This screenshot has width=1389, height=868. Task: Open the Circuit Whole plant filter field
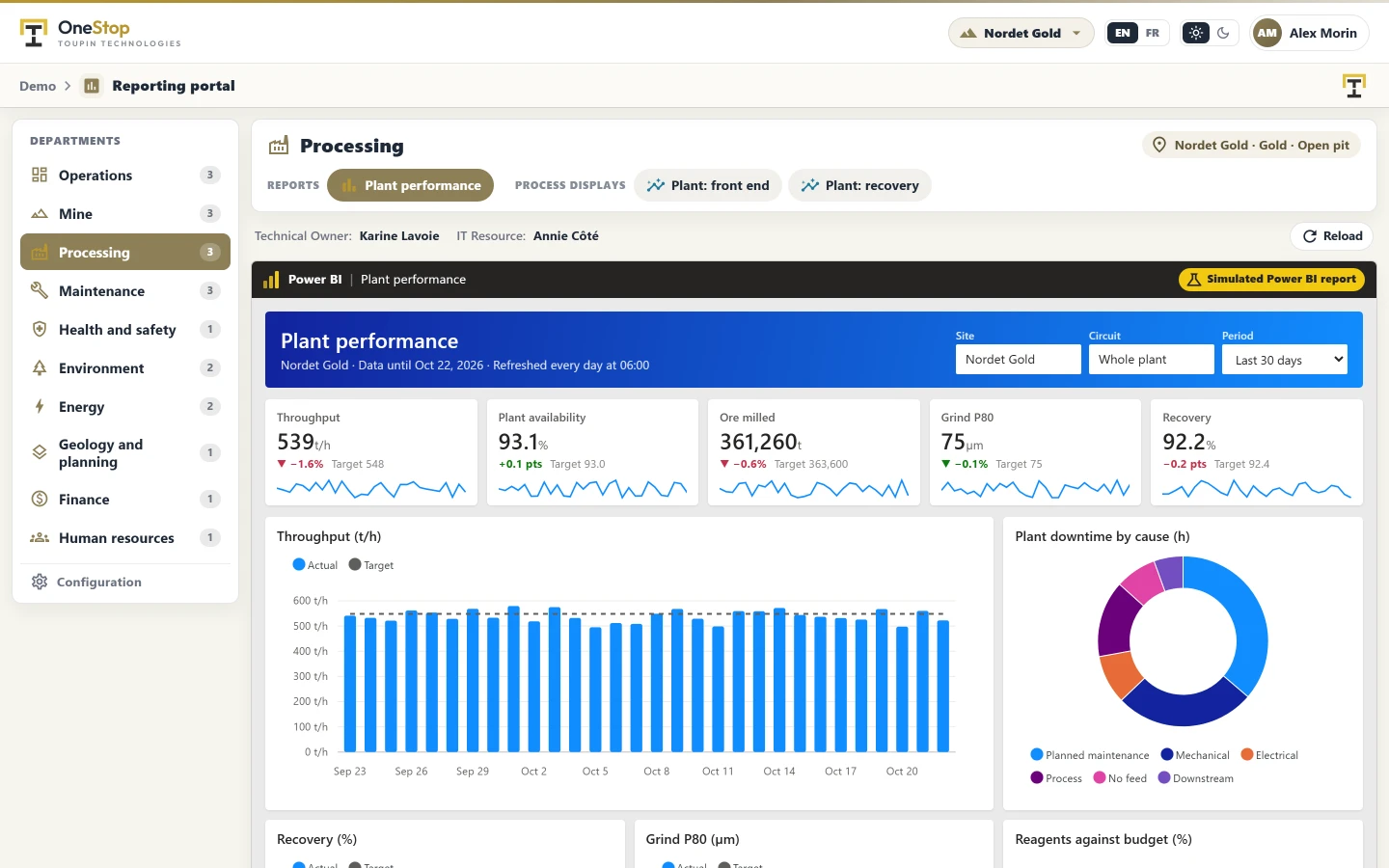1152,360
